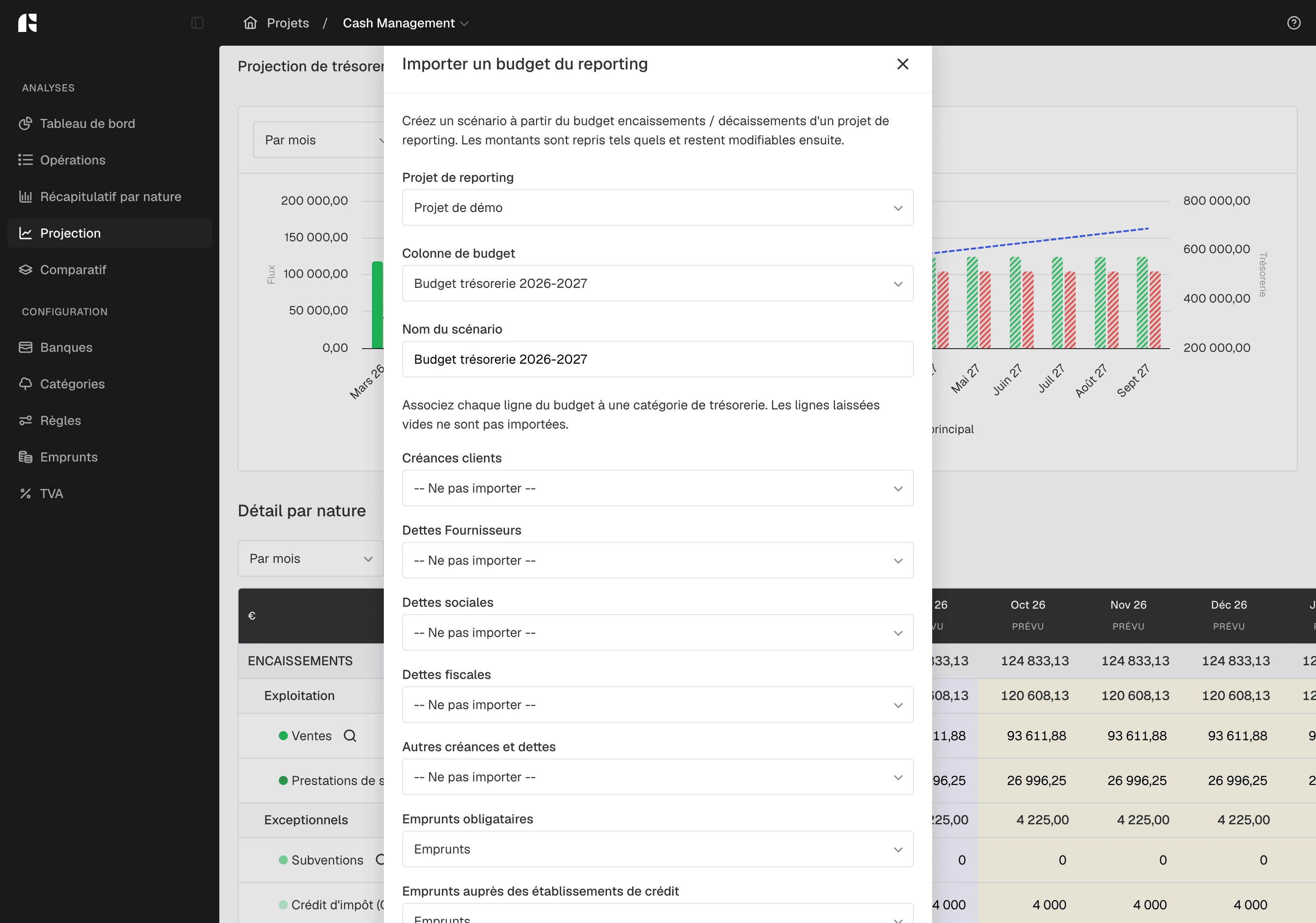Click the Comparatif layers icon

(x=25, y=270)
